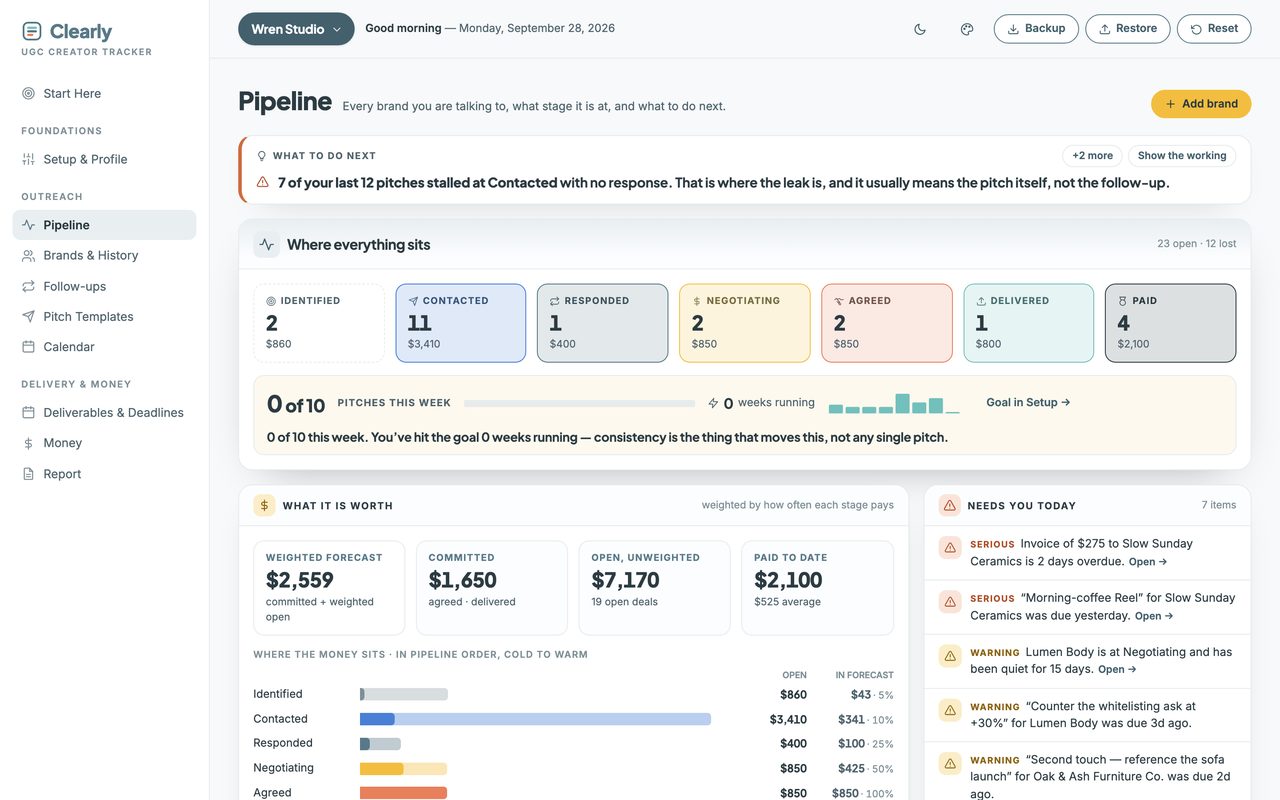Image resolution: width=1280 pixels, height=800 pixels.
Task: Click the Pitch Templates paper-plane icon
Action: (28, 316)
